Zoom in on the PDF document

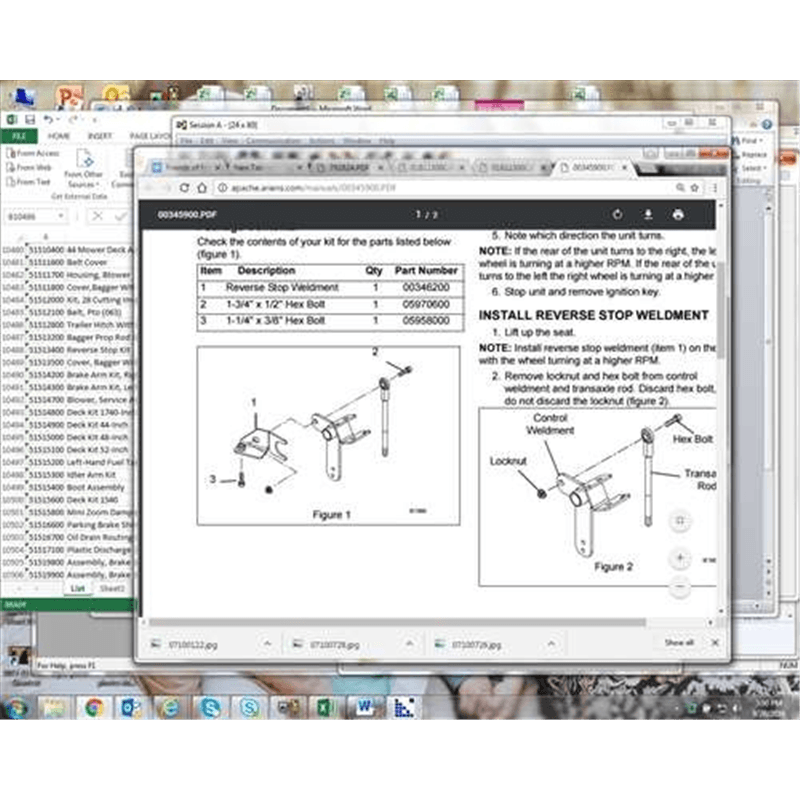pos(680,558)
